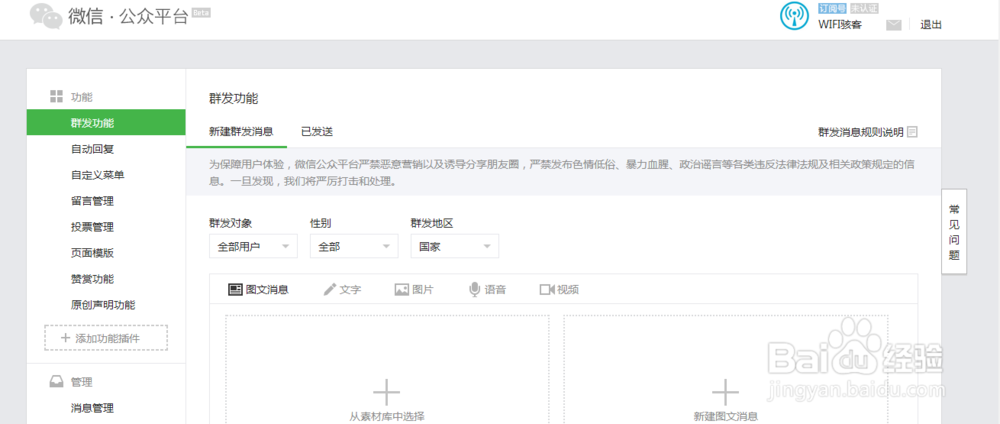Open the 群发对象 全部用户 dropdown
The width and height of the screenshot is (1000, 424).
click(x=253, y=246)
